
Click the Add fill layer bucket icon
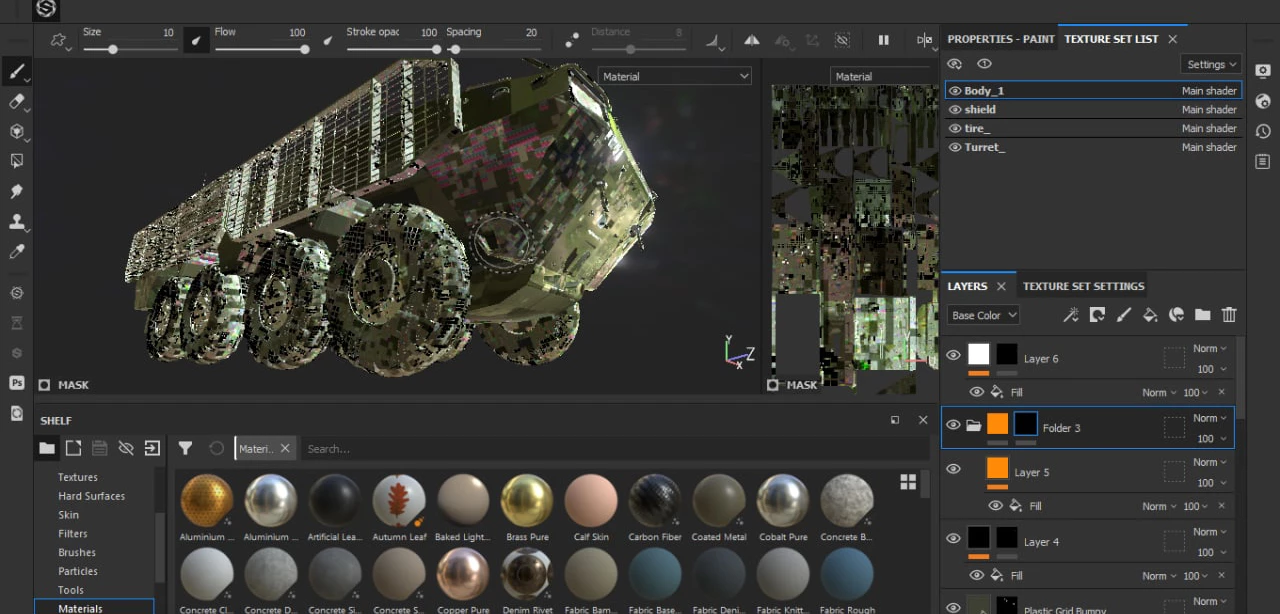[x=1150, y=315]
